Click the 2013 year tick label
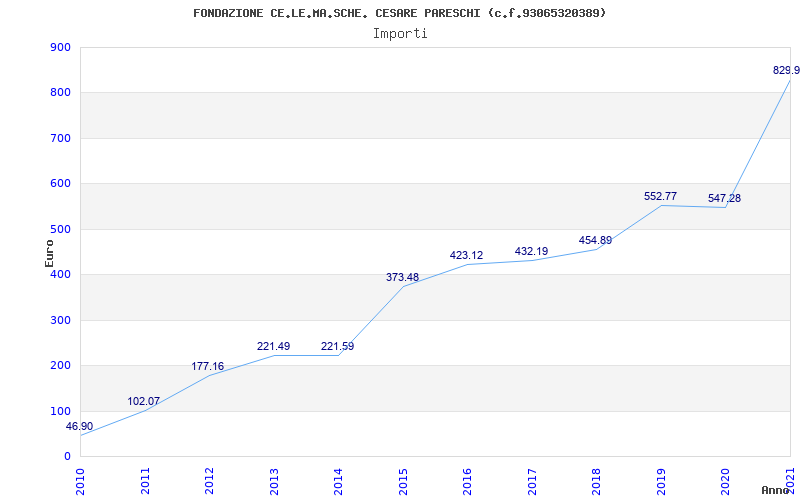This screenshot has height=500, width=800. (x=274, y=482)
